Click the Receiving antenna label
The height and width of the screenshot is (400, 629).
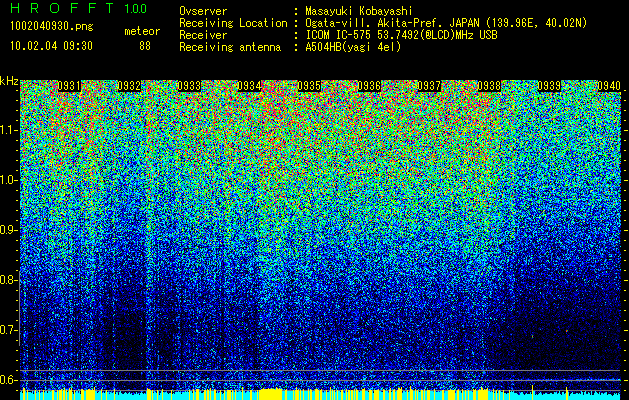(x=230, y=47)
